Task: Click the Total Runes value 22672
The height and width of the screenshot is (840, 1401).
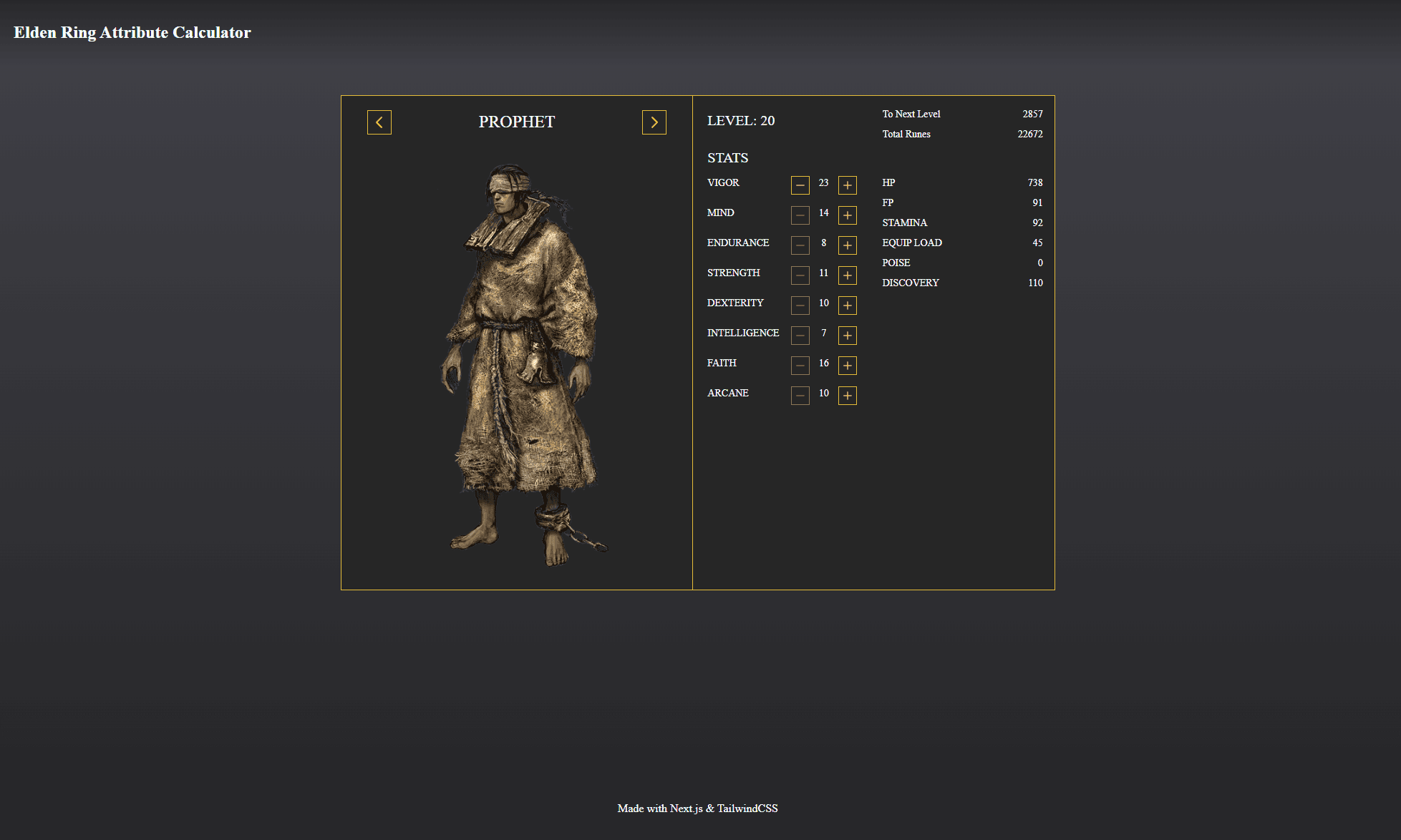Action: [1030, 135]
